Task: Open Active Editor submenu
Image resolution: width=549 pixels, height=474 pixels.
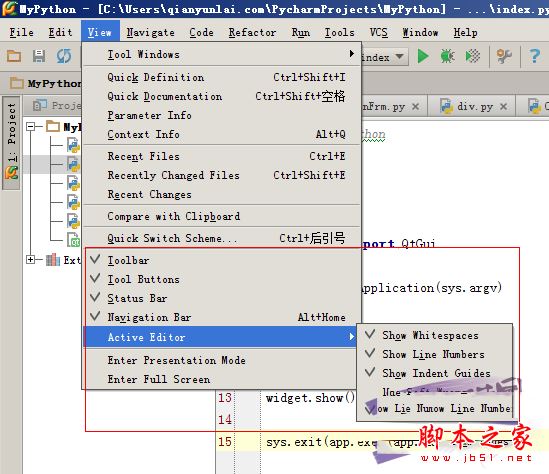Action: coord(221,337)
